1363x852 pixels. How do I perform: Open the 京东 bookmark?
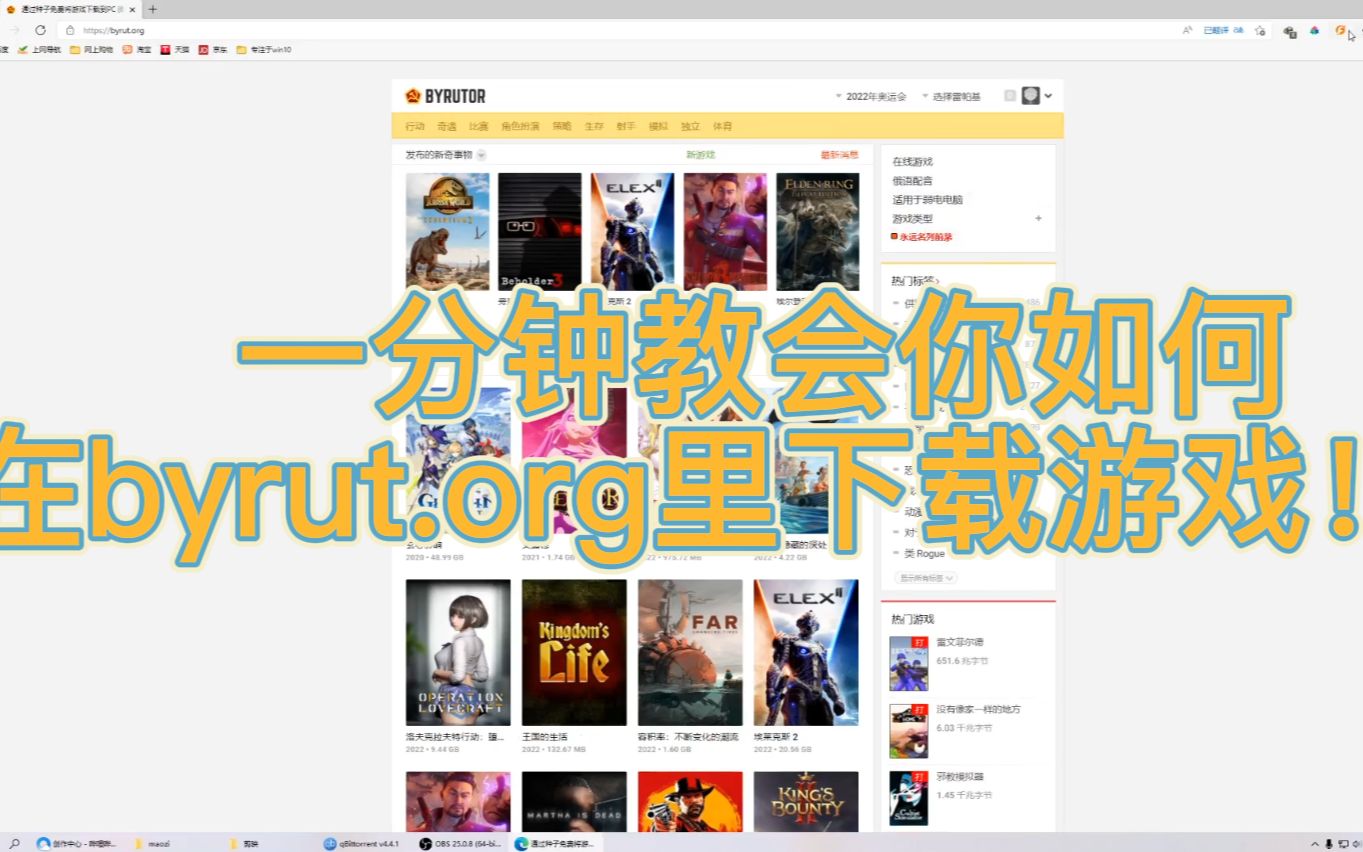pos(213,49)
